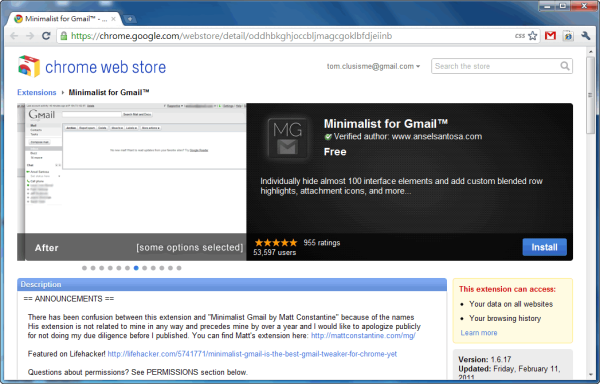600x384 pixels.
Task: Click the 955 ratings text
Action: pyautogui.click(x=322, y=242)
